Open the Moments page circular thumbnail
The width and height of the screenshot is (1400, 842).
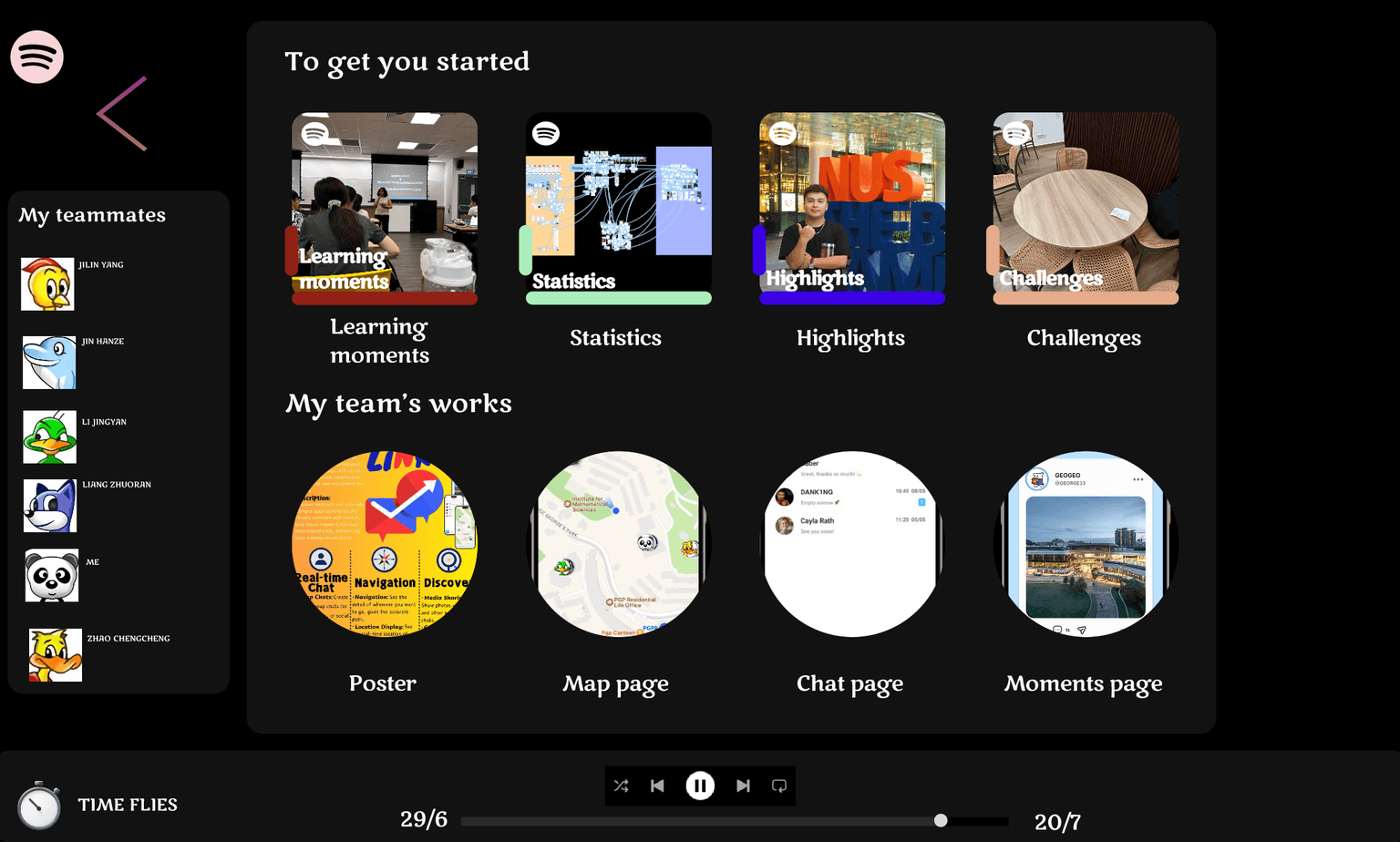(1086, 544)
